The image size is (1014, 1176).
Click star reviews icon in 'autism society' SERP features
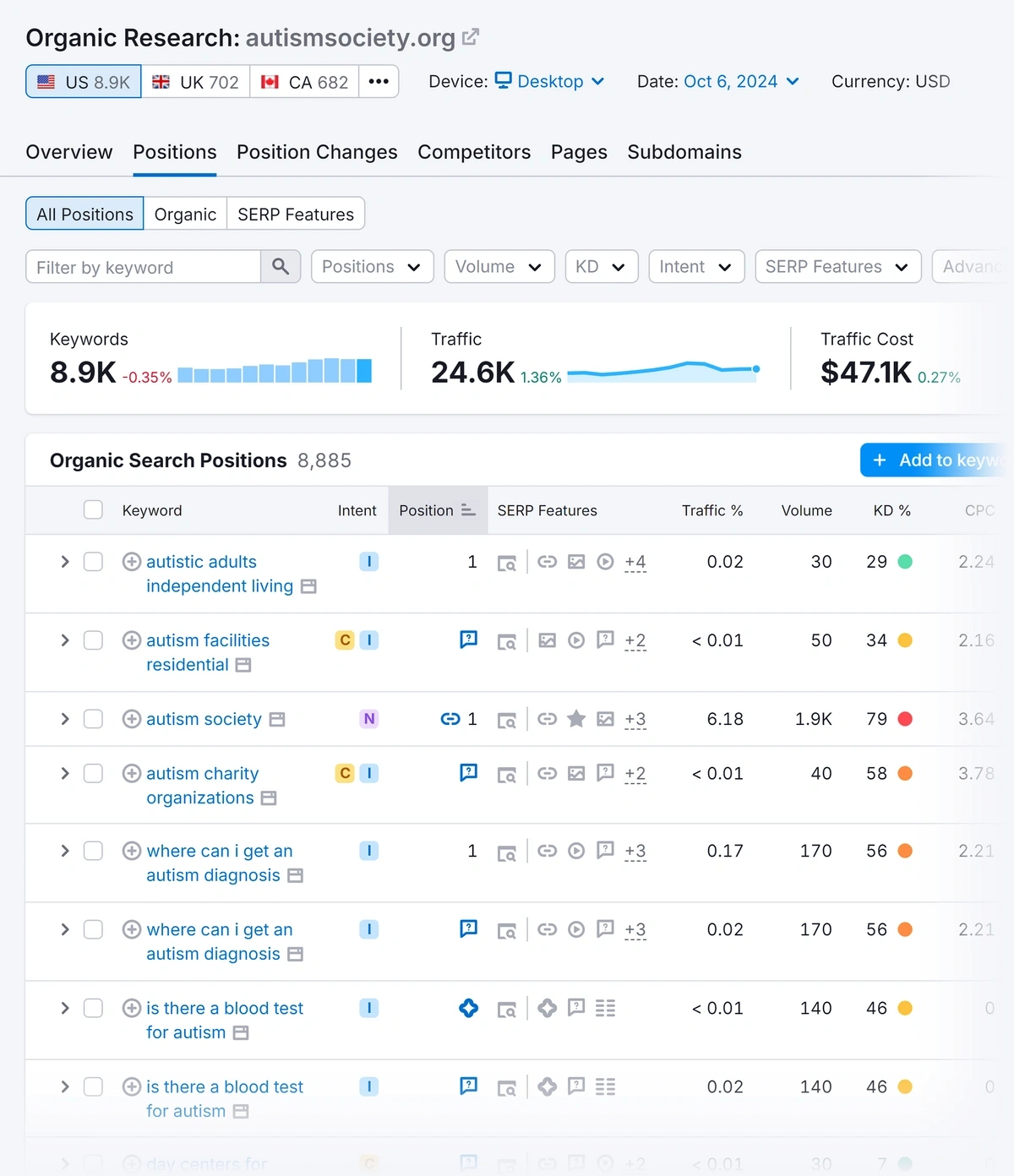click(576, 719)
